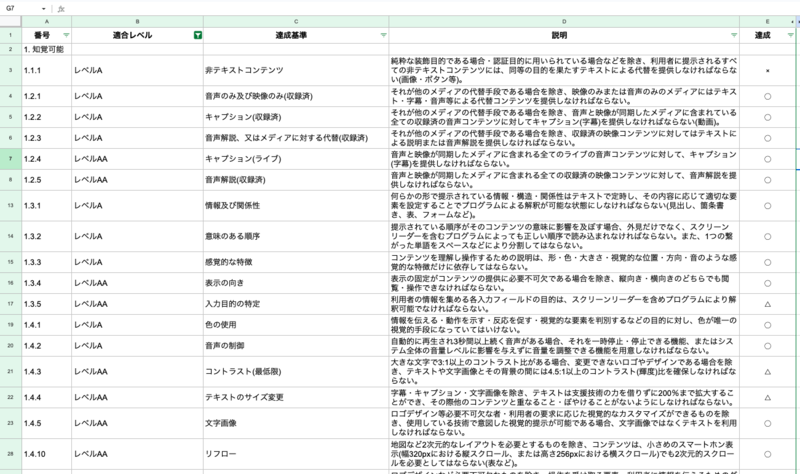Viewport: 800px width, 474px height.
Task: Click the 感覚的な特徴 cell
Action: click(x=296, y=262)
